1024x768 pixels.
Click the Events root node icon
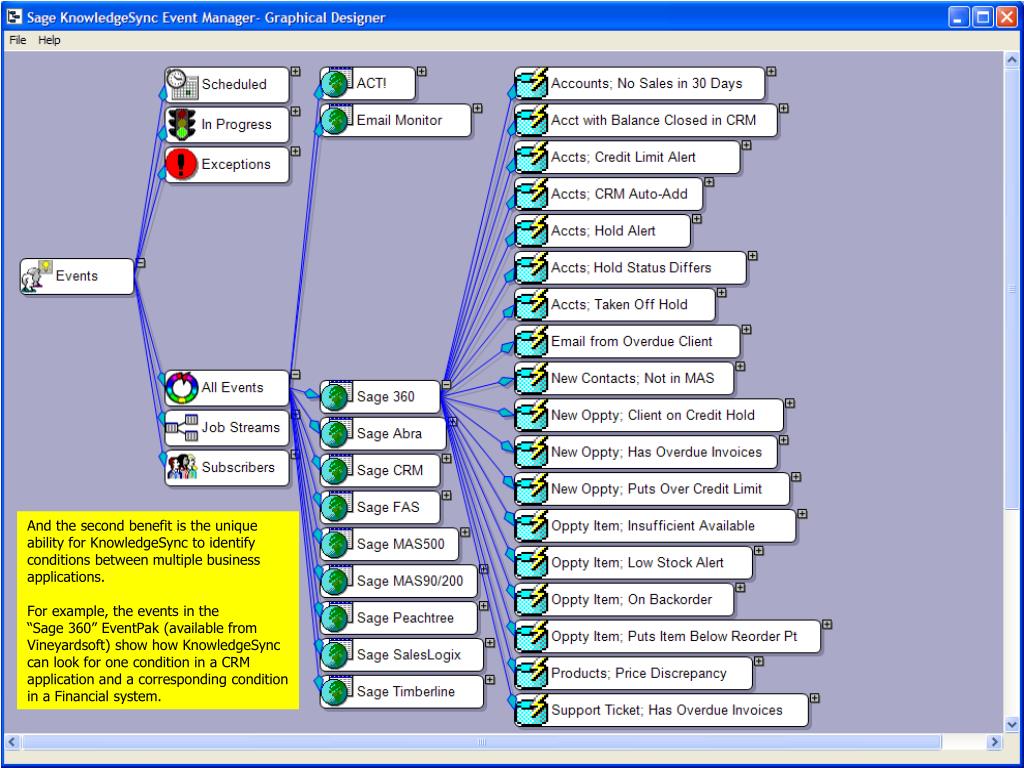pos(37,276)
